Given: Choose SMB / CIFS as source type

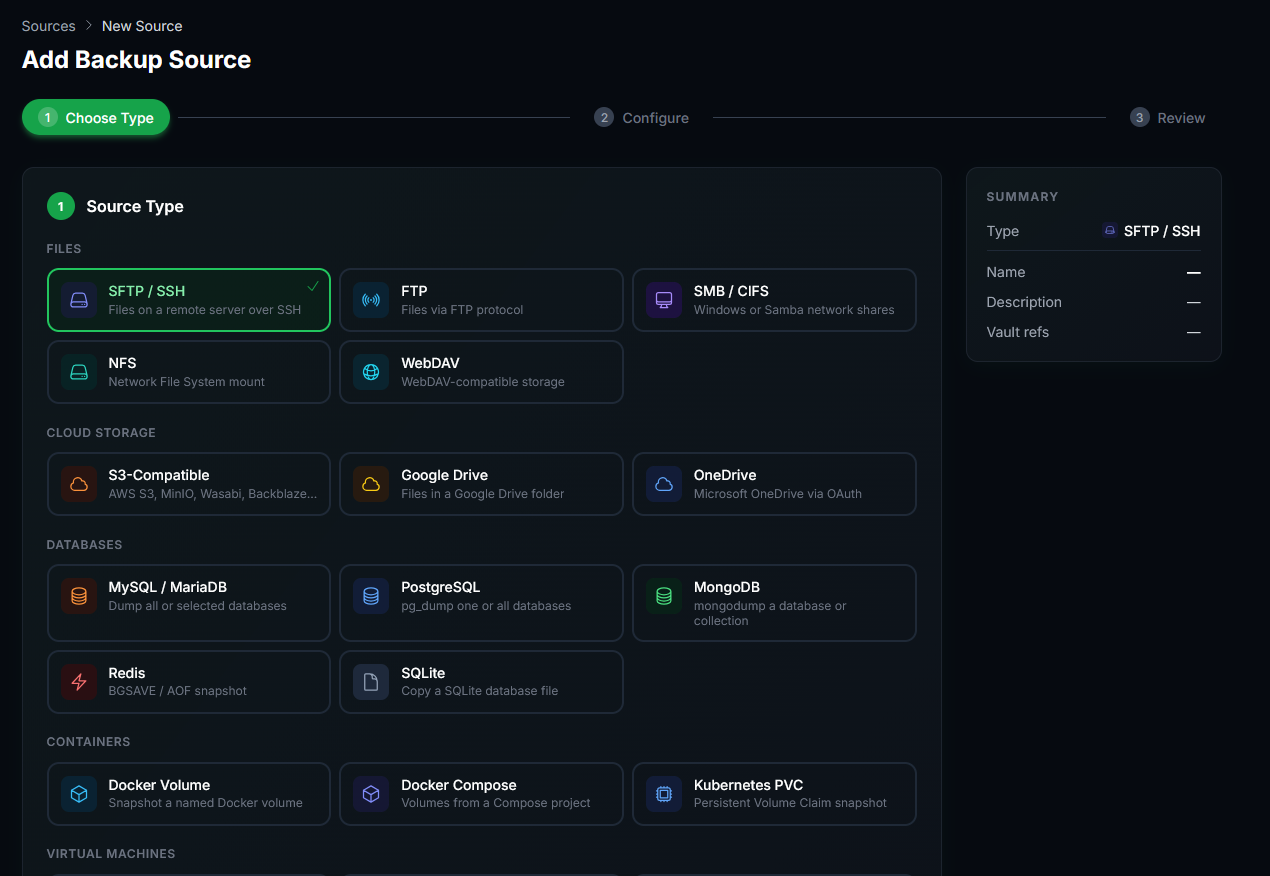Looking at the screenshot, I should 774,300.
